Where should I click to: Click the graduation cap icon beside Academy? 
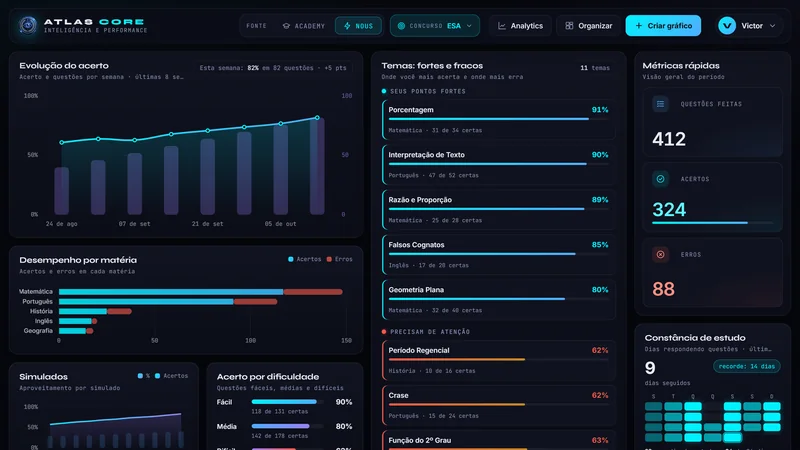coord(286,26)
